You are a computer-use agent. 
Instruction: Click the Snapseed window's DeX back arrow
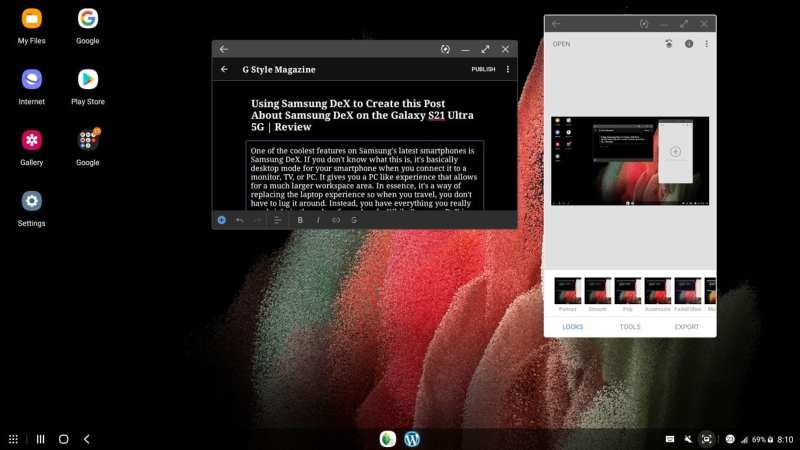point(556,23)
